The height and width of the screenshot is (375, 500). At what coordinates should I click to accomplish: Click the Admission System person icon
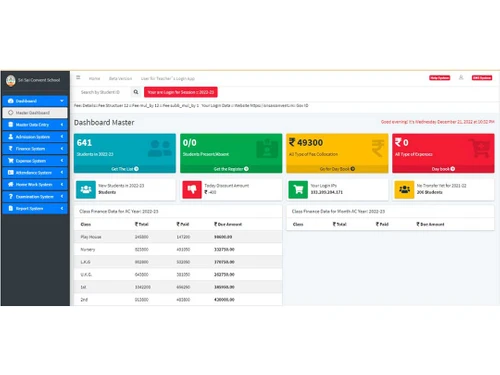coord(11,137)
